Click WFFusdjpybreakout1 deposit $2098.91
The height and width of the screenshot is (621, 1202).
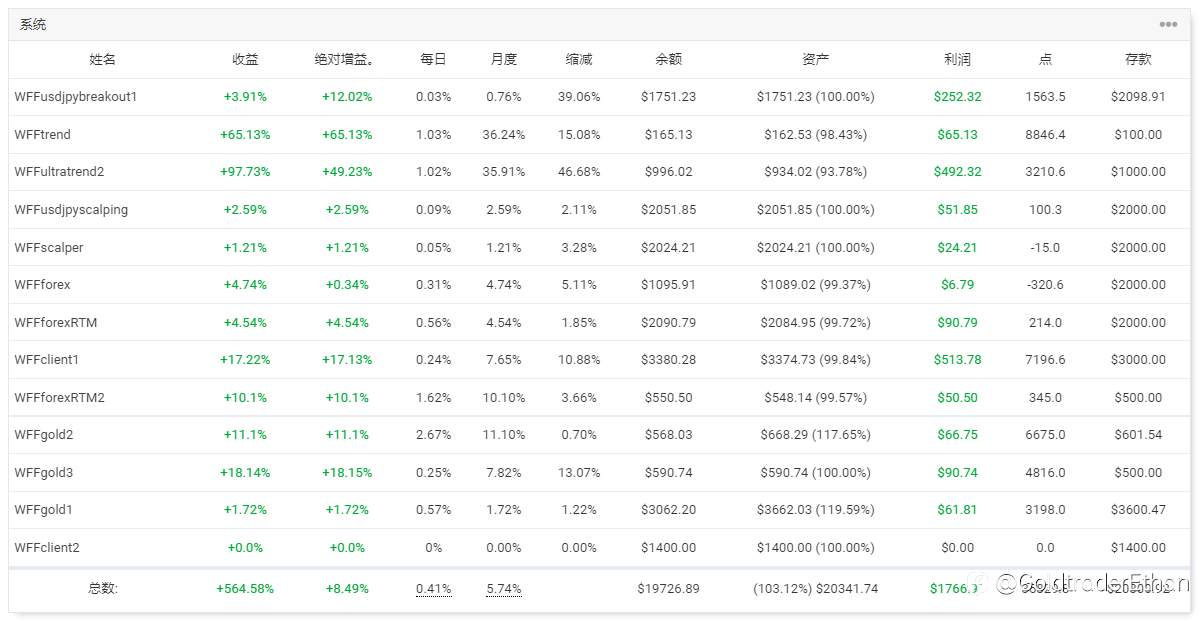pos(1138,97)
